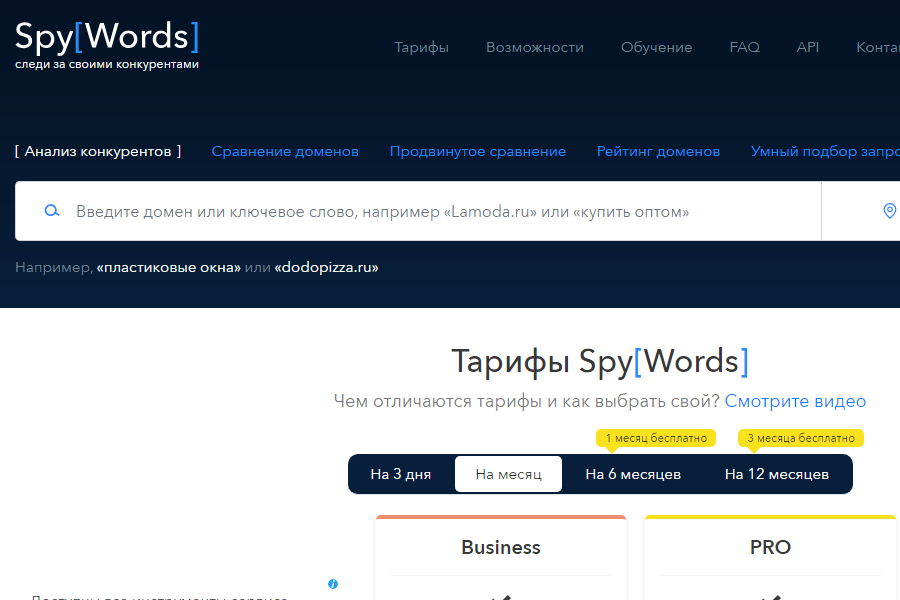Open the Тарифы menu item
Image resolution: width=900 pixels, height=600 pixels.
(x=421, y=47)
